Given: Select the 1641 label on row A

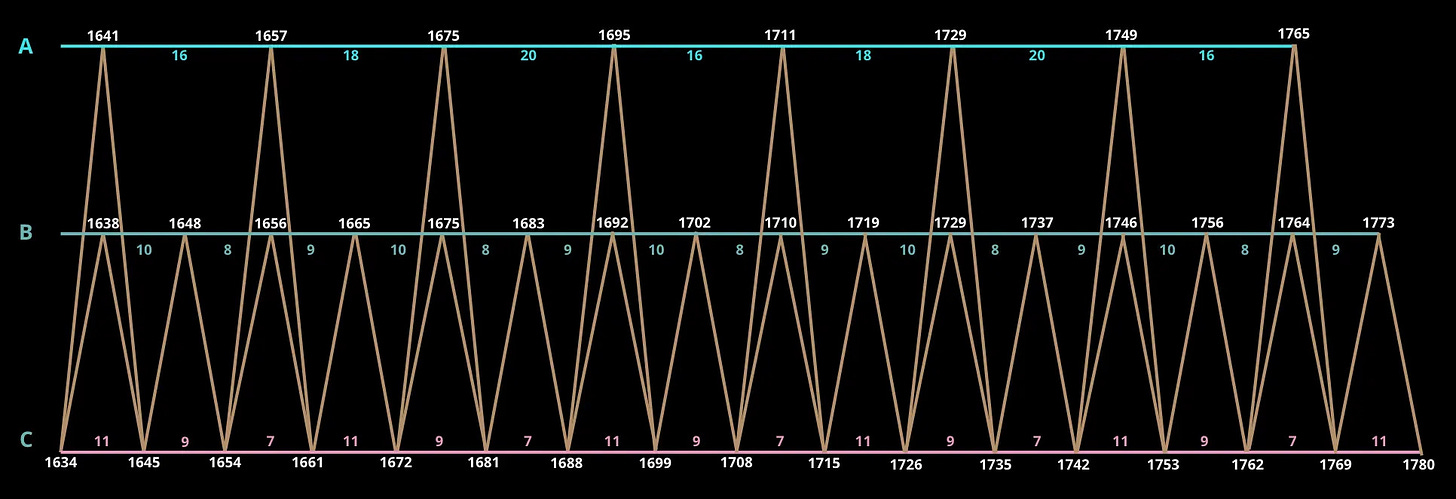Looking at the screenshot, I should (103, 36).
